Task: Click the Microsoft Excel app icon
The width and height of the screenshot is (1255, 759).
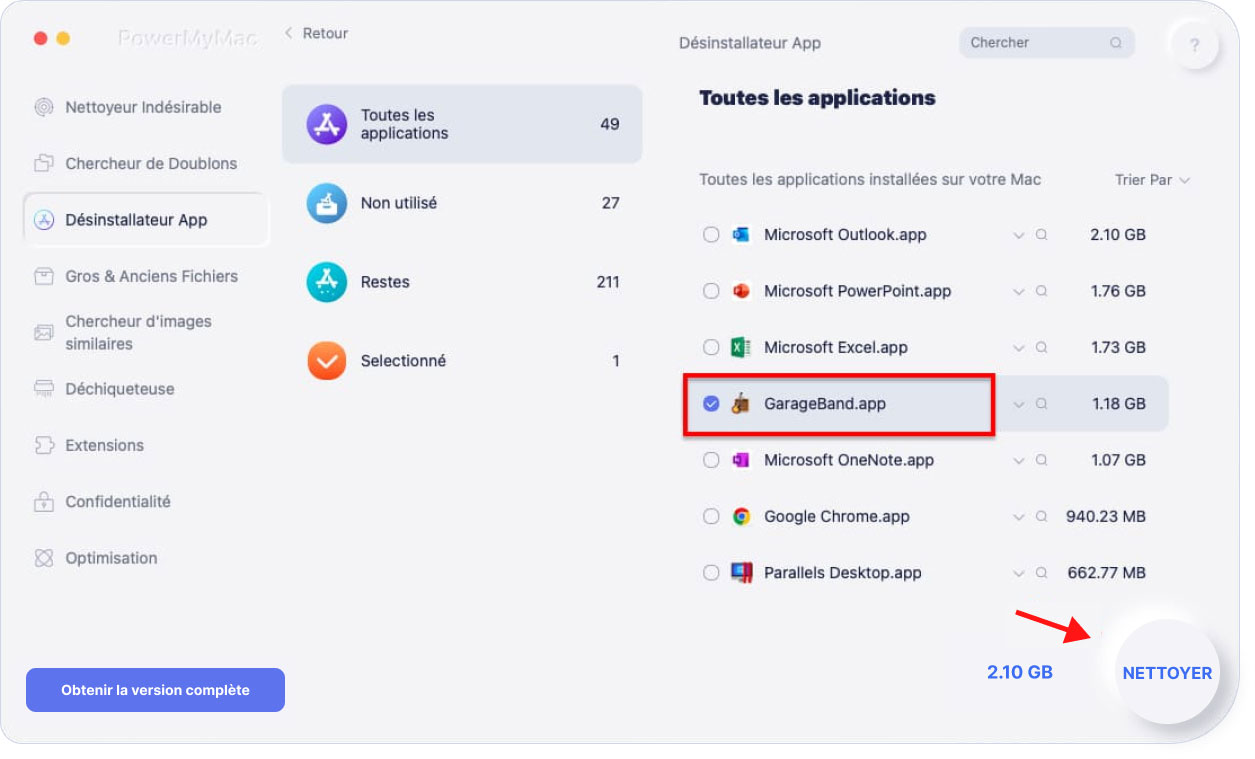Action: 741,347
